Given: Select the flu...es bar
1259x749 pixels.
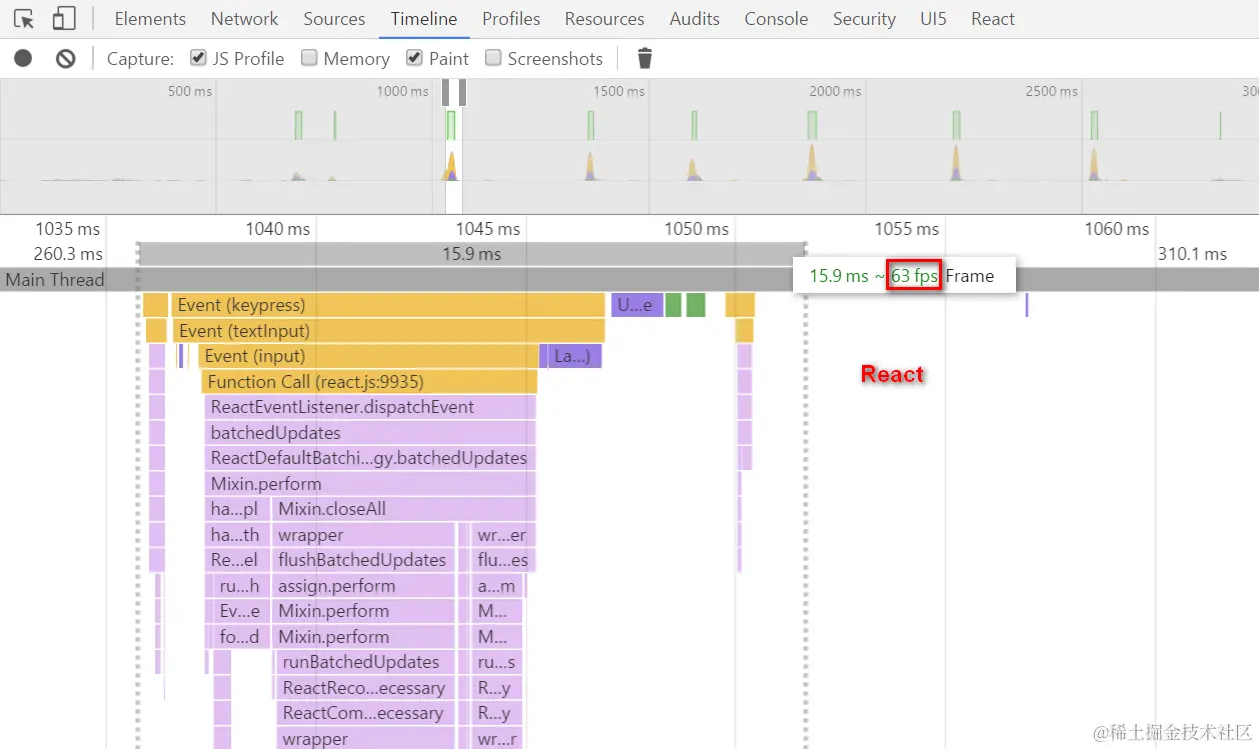Looking at the screenshot, I should coord(503,560).
